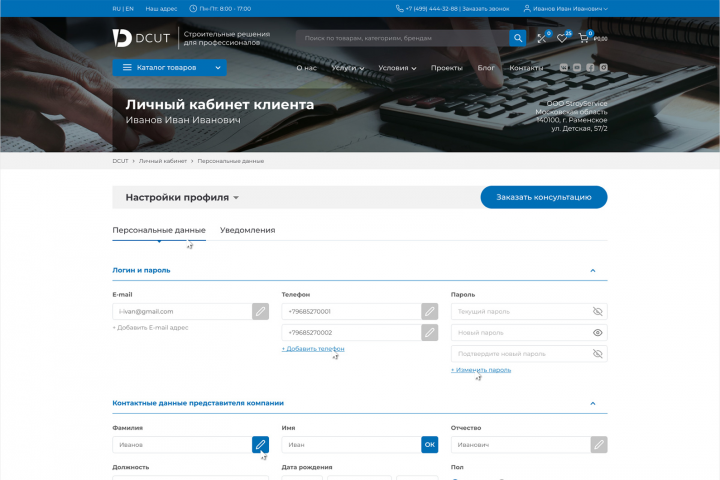The width and height of the screenshot is (720, 480).
Task: Toggle visibility of Подтвердите новый пароль field
Action: pyautogui.click(x=597, y=354)
